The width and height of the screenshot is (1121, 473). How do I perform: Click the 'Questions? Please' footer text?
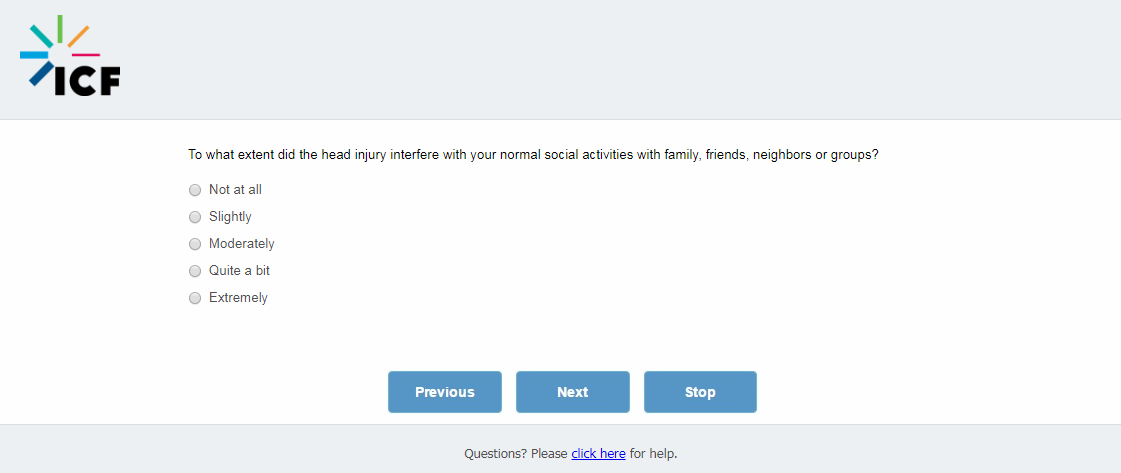515,454
